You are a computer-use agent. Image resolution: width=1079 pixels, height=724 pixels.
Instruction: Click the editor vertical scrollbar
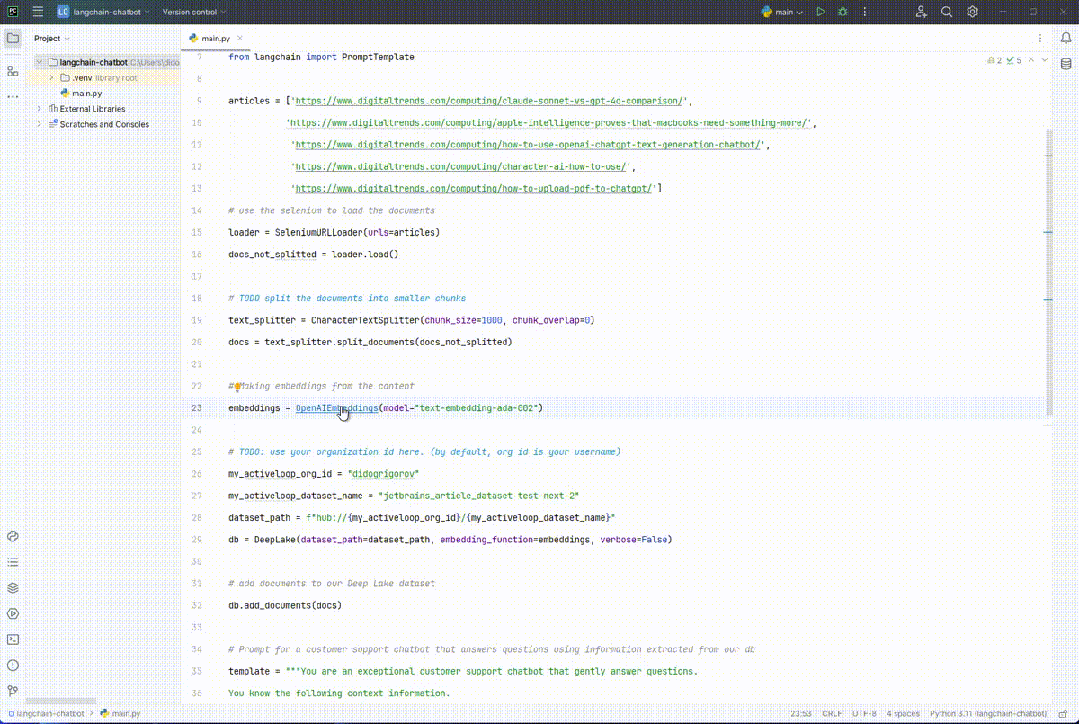coord(1049,273)
